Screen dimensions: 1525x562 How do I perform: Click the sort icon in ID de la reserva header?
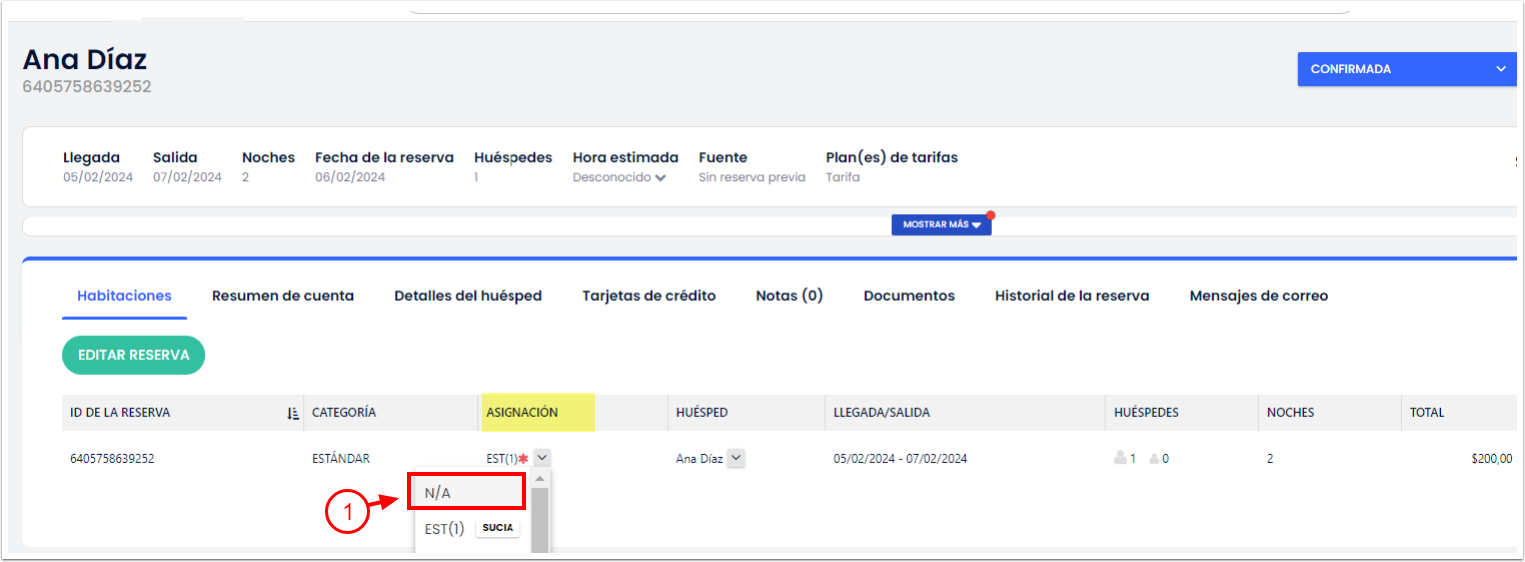(x=292, y=413)
